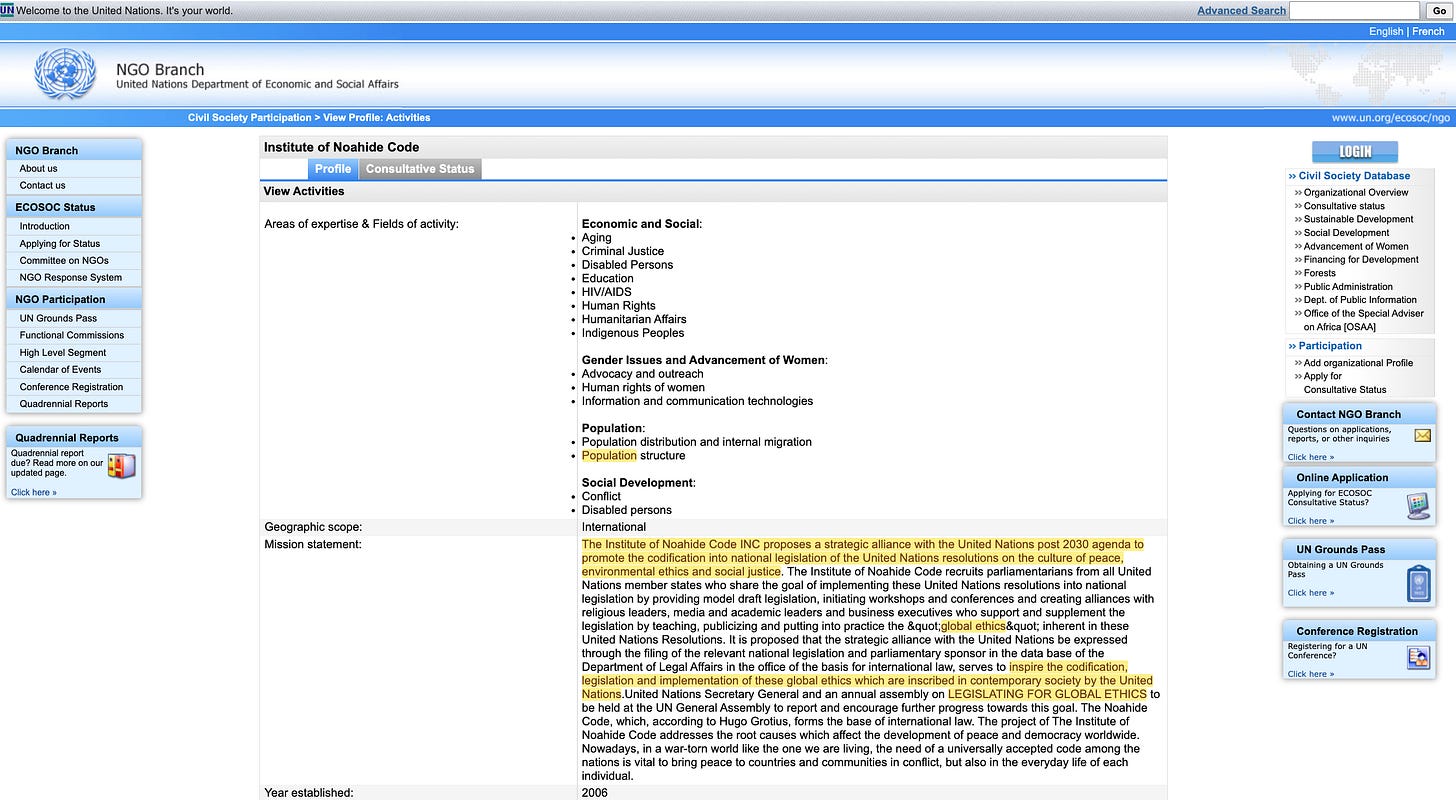Click the 'Criminal Justice' list item
The image size is (1456, 800).
[x=623, y=252]
